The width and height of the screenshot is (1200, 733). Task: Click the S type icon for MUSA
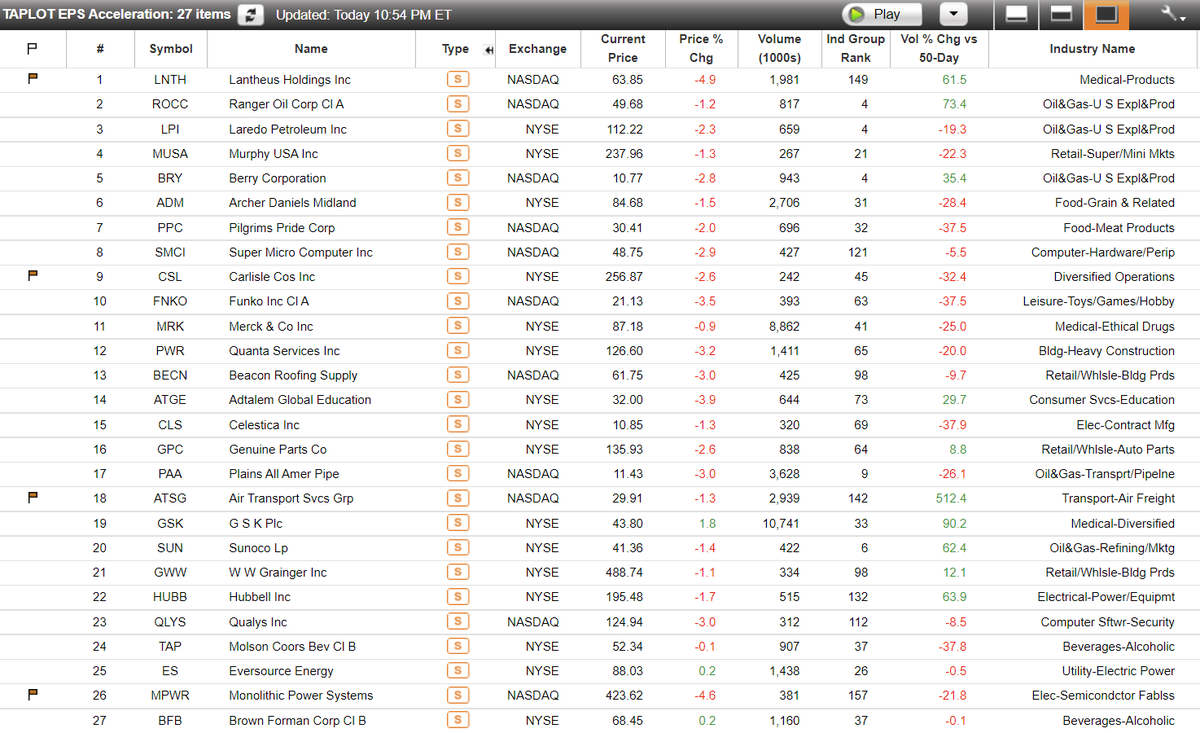click(458, 154)
